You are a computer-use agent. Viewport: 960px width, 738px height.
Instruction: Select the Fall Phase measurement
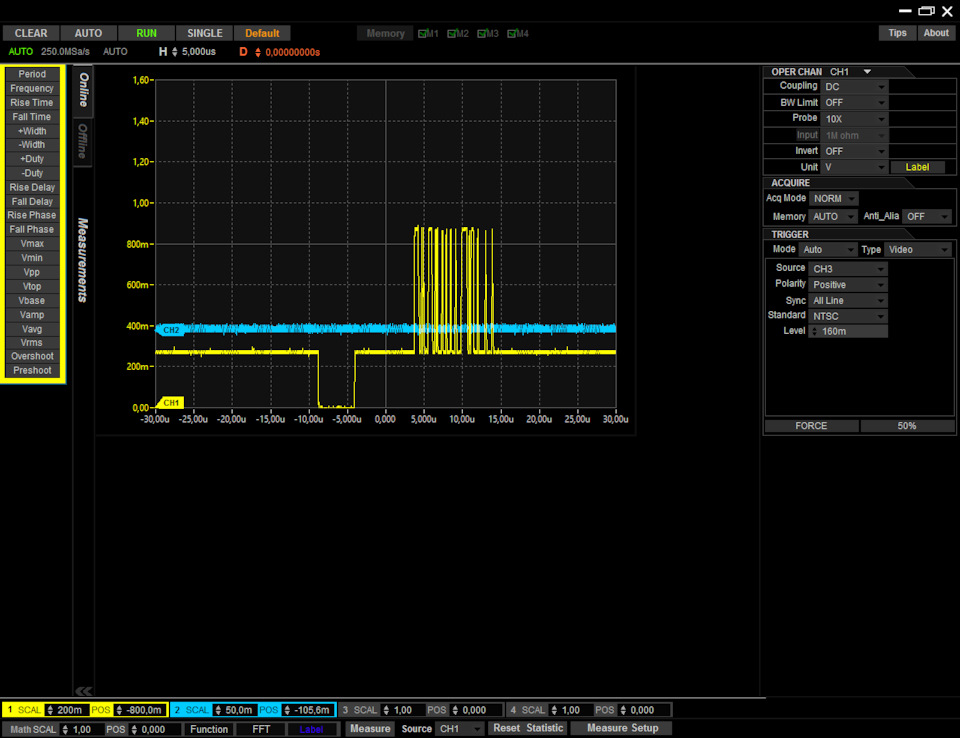pyautogui.click(x=32, y=230)
